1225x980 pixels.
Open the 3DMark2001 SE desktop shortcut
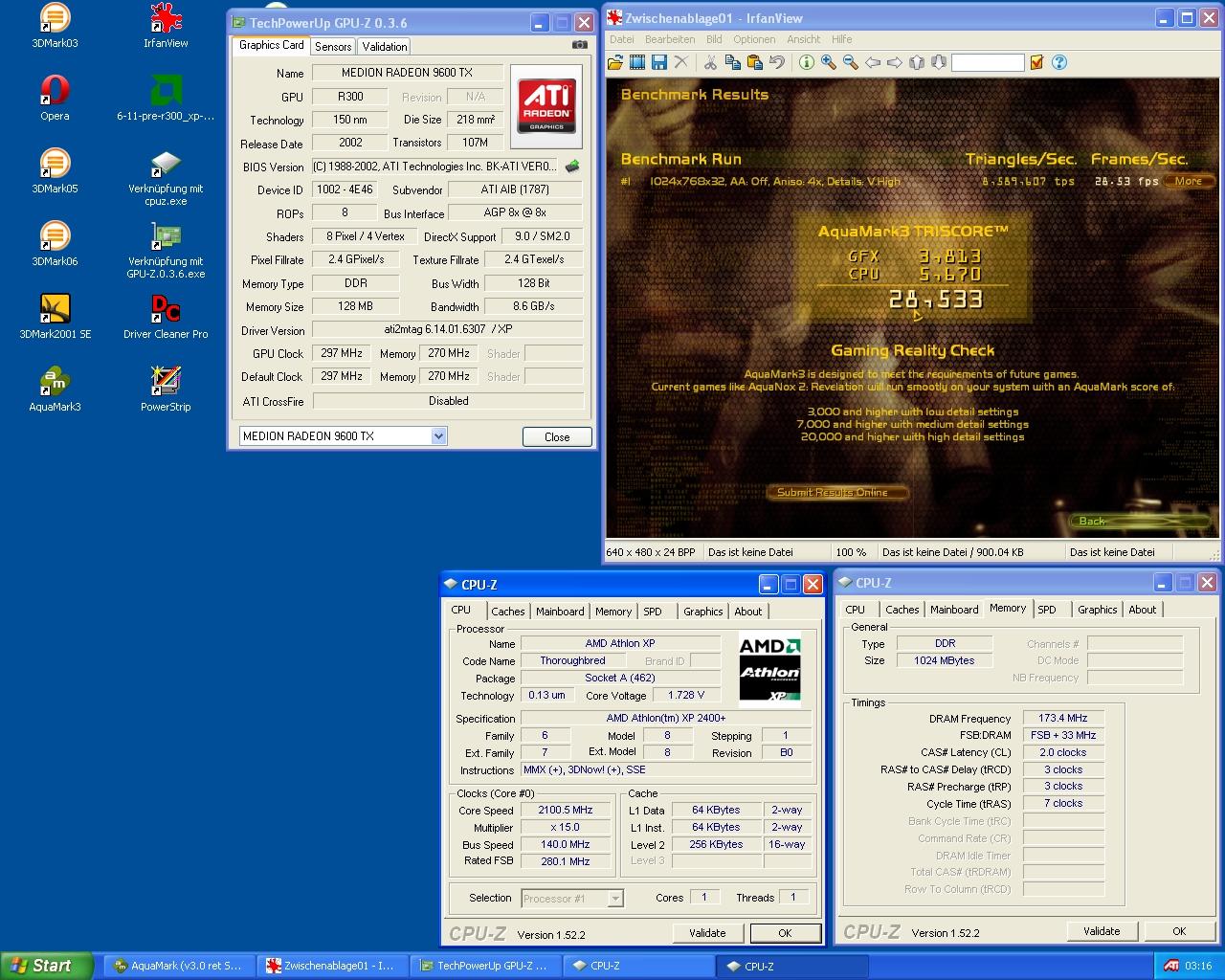point(55,317)
